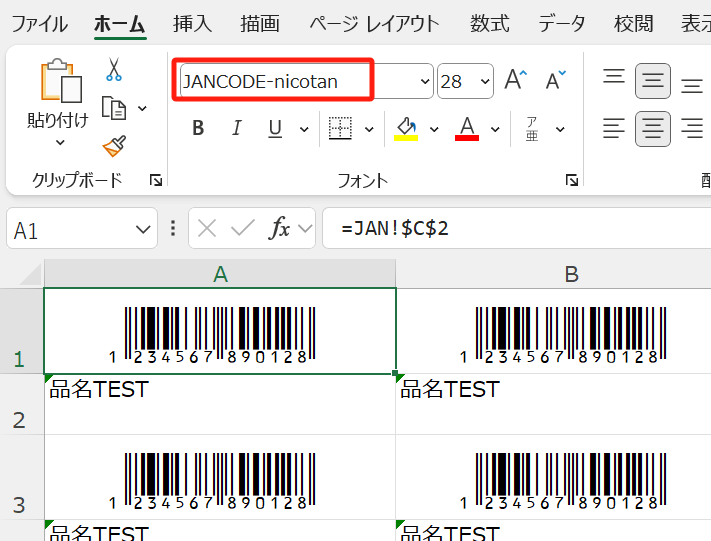Switch to the 描画 tab
Image resolution: width=711 pixels, height=541 pixels.
(x=260, y=24)
